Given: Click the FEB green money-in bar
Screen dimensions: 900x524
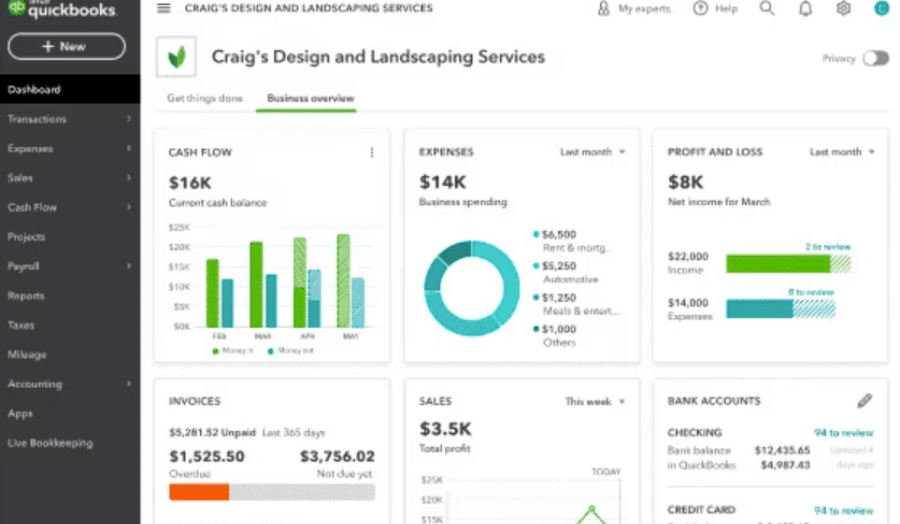Looking at the screenshot, I should pyautogui.click(x=212, y=293).
